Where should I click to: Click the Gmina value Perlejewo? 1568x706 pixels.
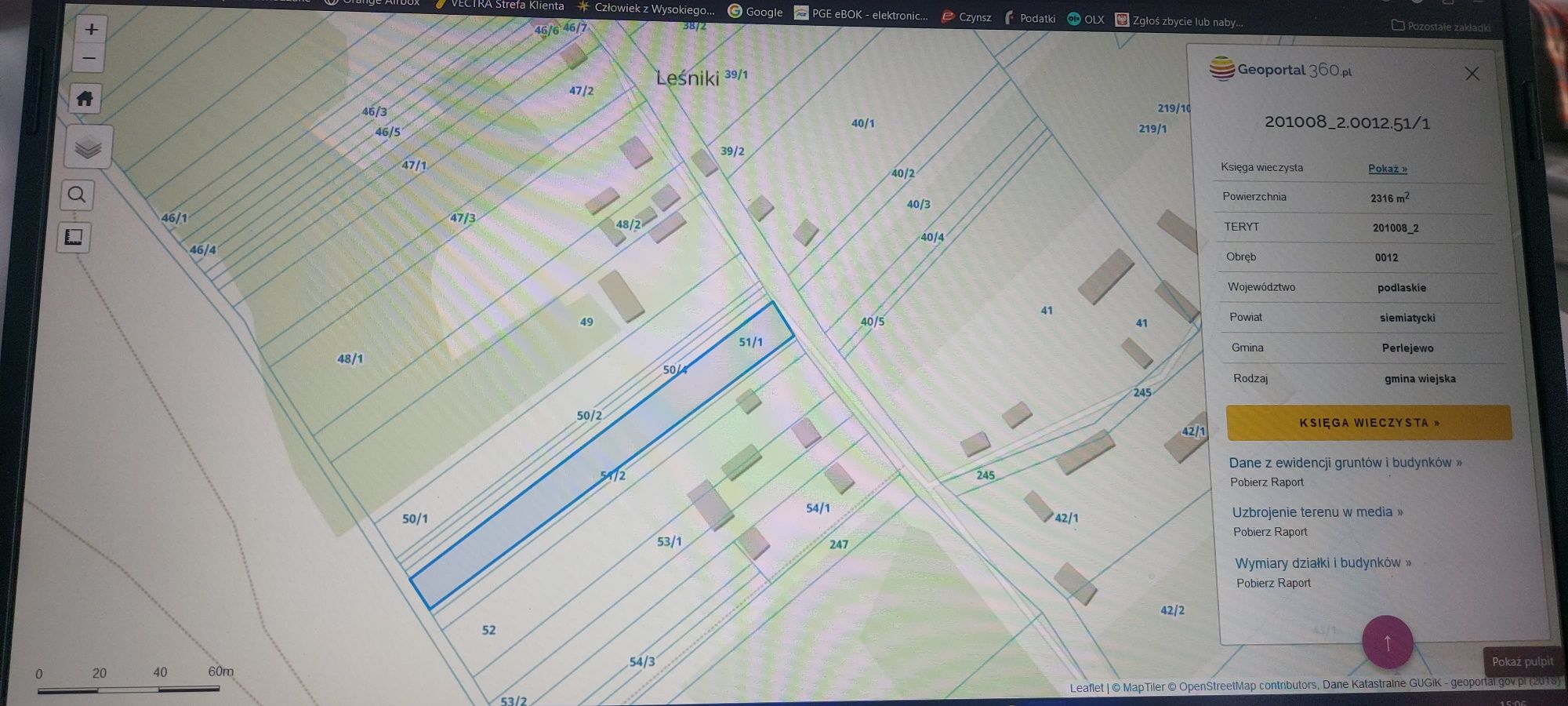point(1407,348)
